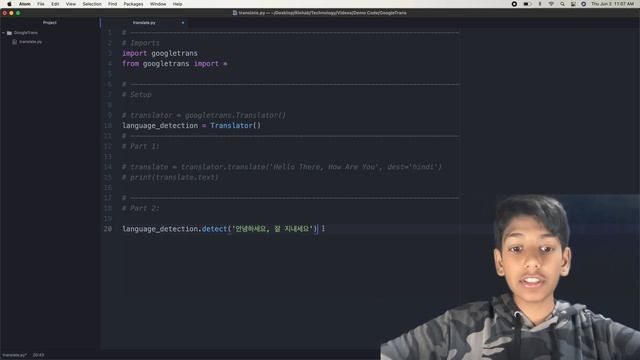Image resolution: width=640 pixels, height=360 pixels.
Task: Click 'import googletrans' on line 3
Action: tap(160, 53)
